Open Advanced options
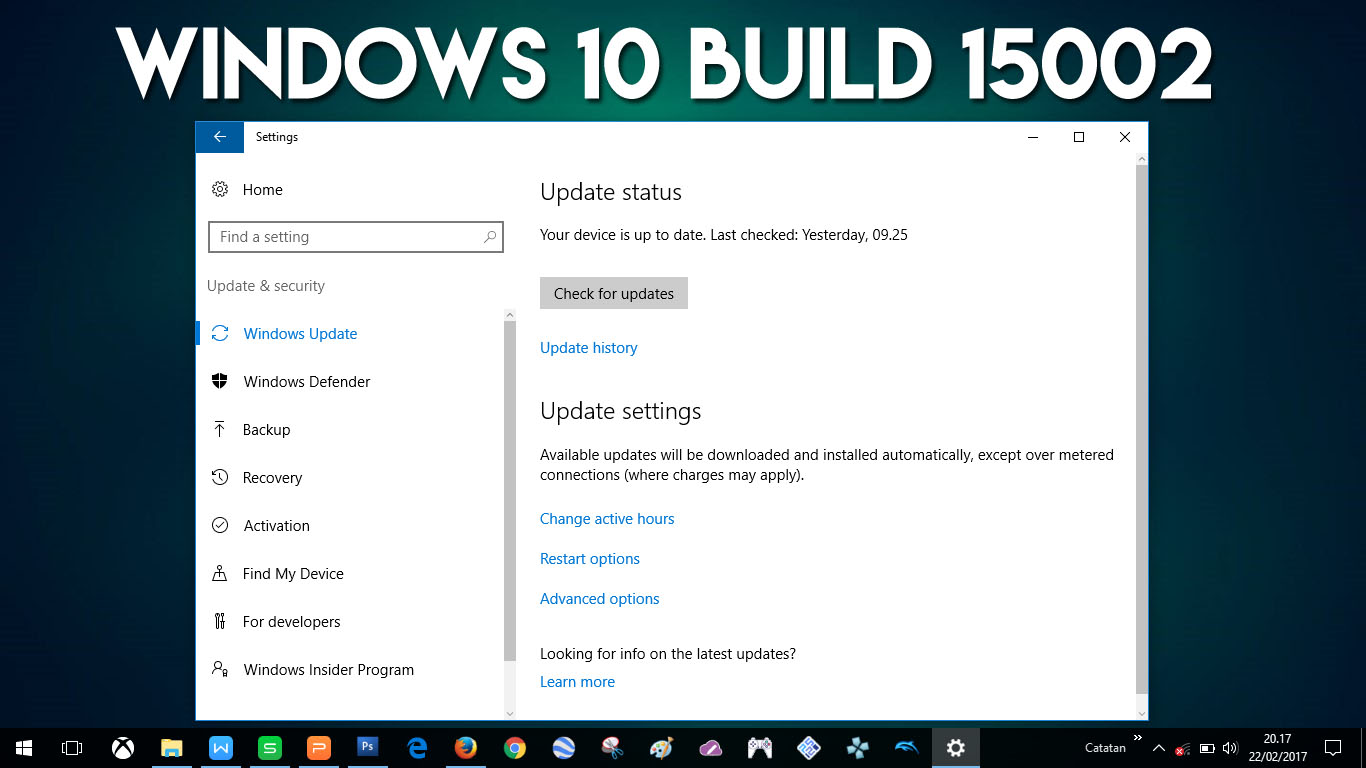Screen dimensions: 1366x768 click(x=600, y=599)
